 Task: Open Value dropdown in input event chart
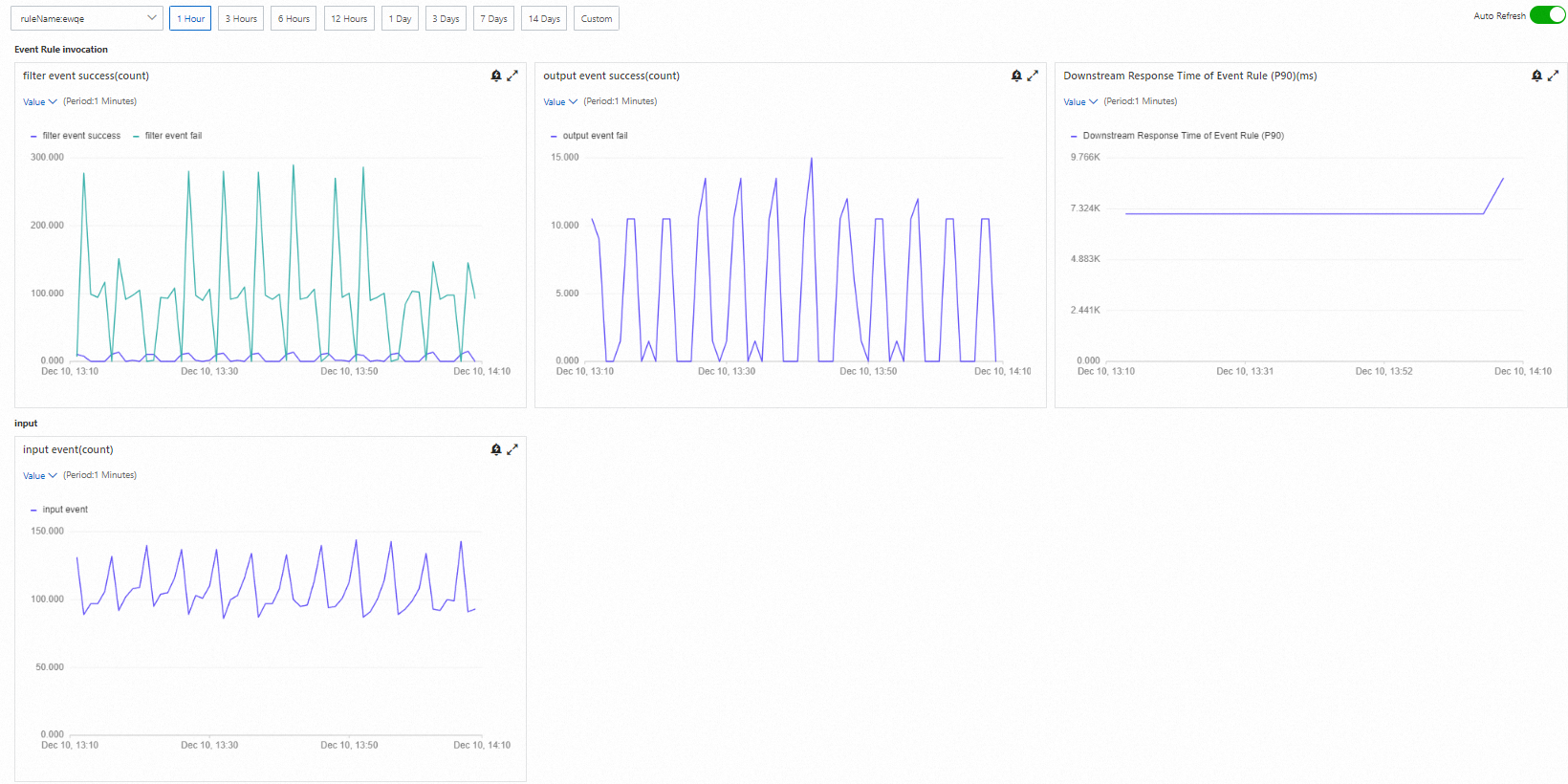point(40,475)
